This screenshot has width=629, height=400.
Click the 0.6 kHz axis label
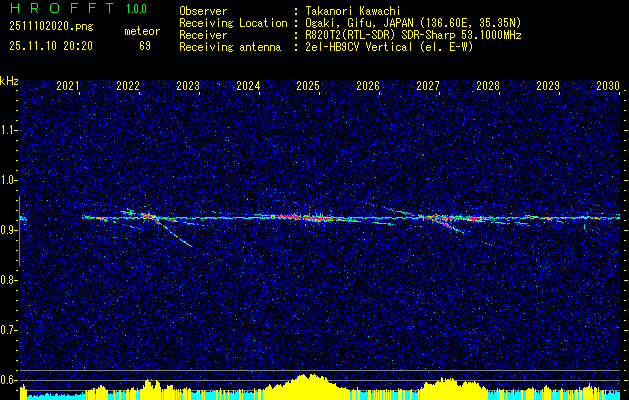tap(7, 380)
